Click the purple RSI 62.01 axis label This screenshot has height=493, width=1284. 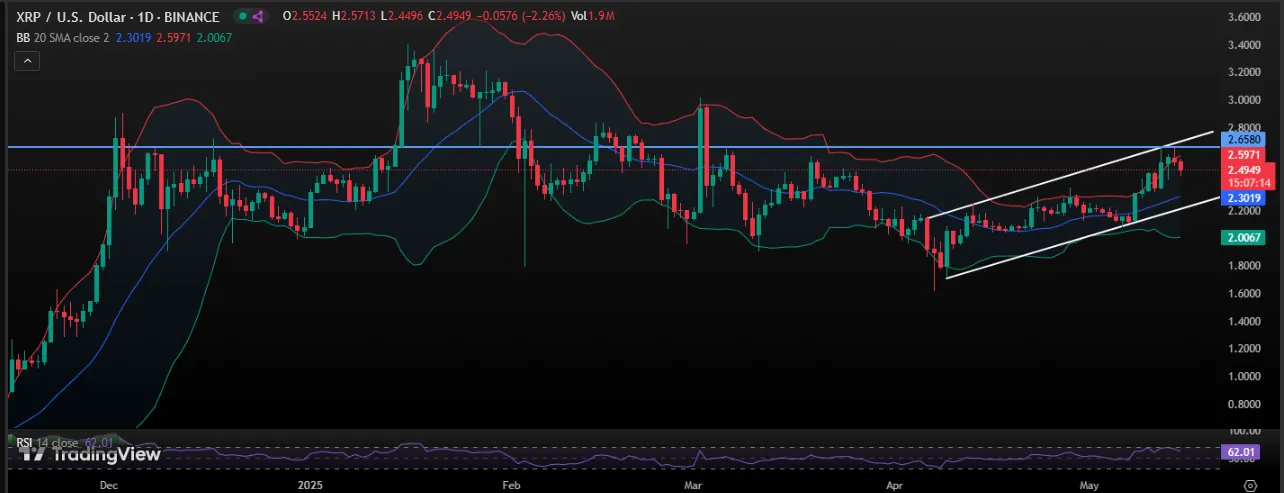click(x=1239, y=453)
